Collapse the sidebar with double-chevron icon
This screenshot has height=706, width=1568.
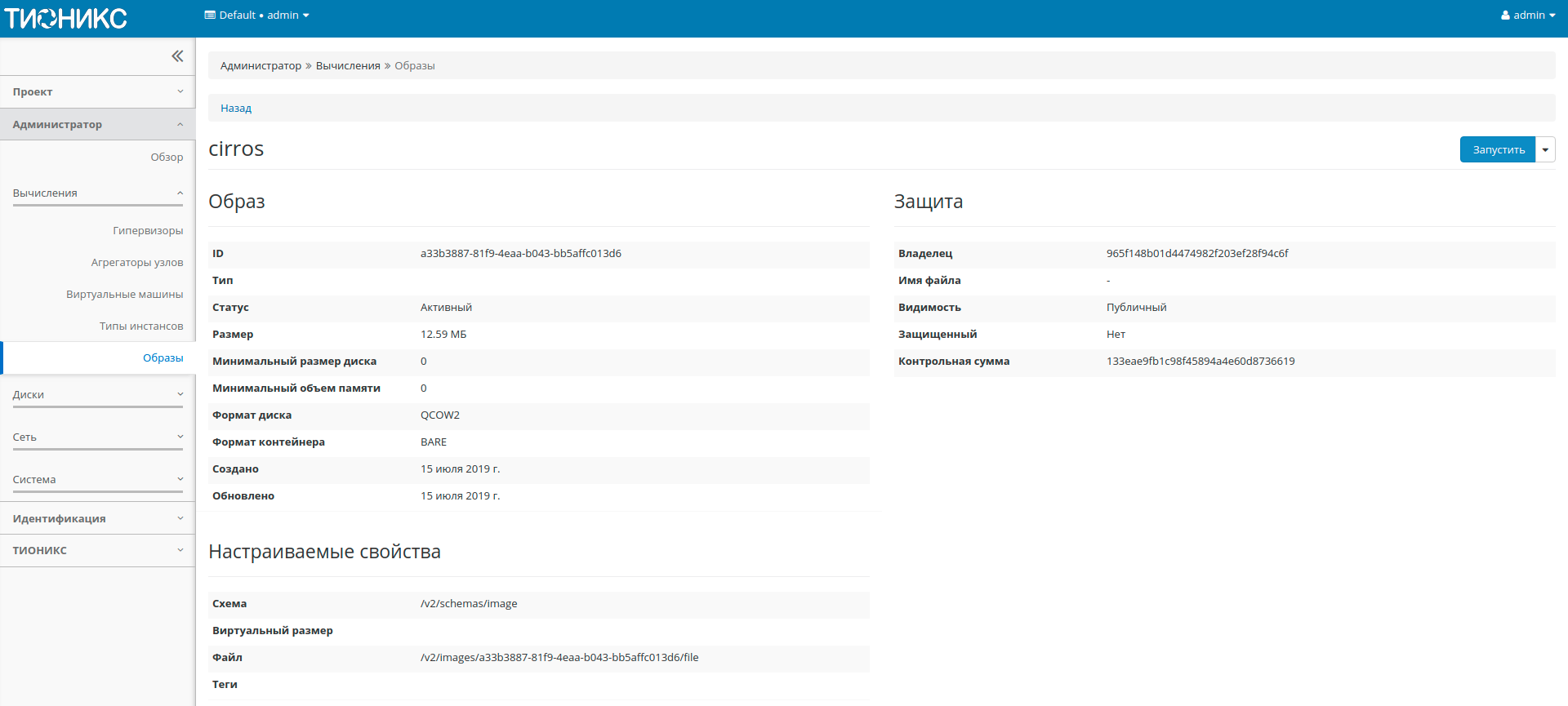(177, 56)
